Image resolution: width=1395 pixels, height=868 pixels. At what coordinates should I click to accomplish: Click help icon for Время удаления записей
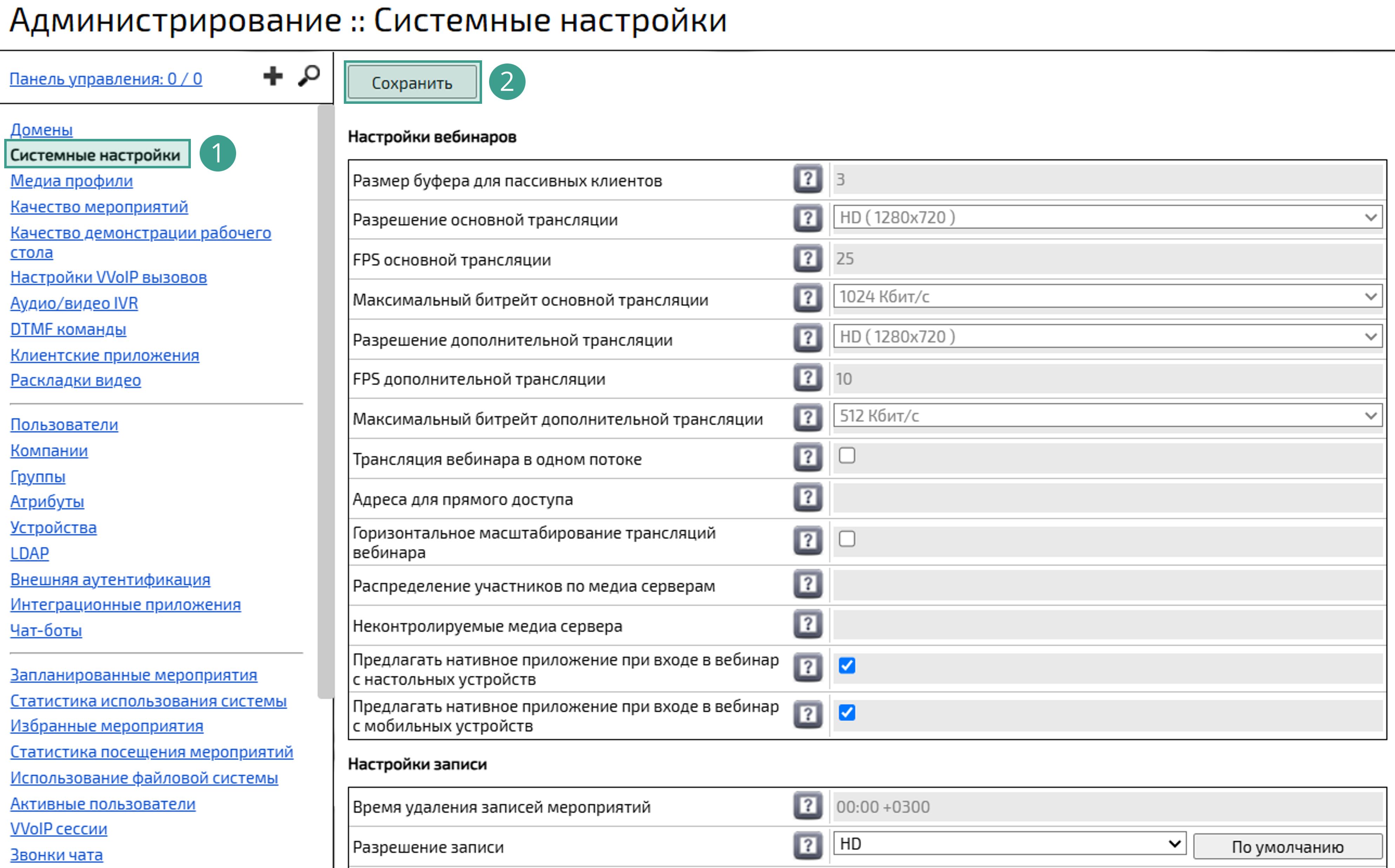coord(808,806)
